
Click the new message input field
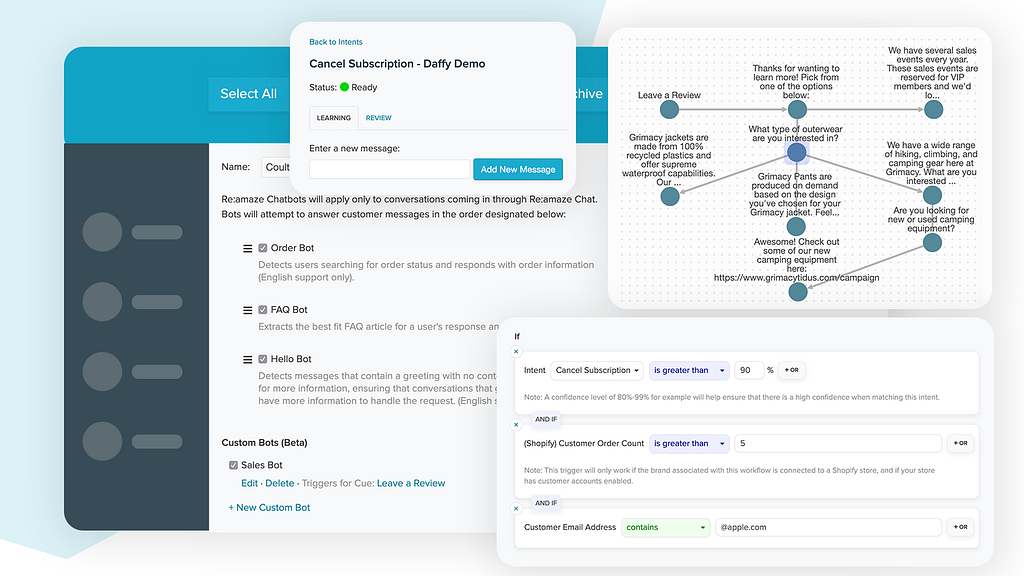tap(389, 169)
